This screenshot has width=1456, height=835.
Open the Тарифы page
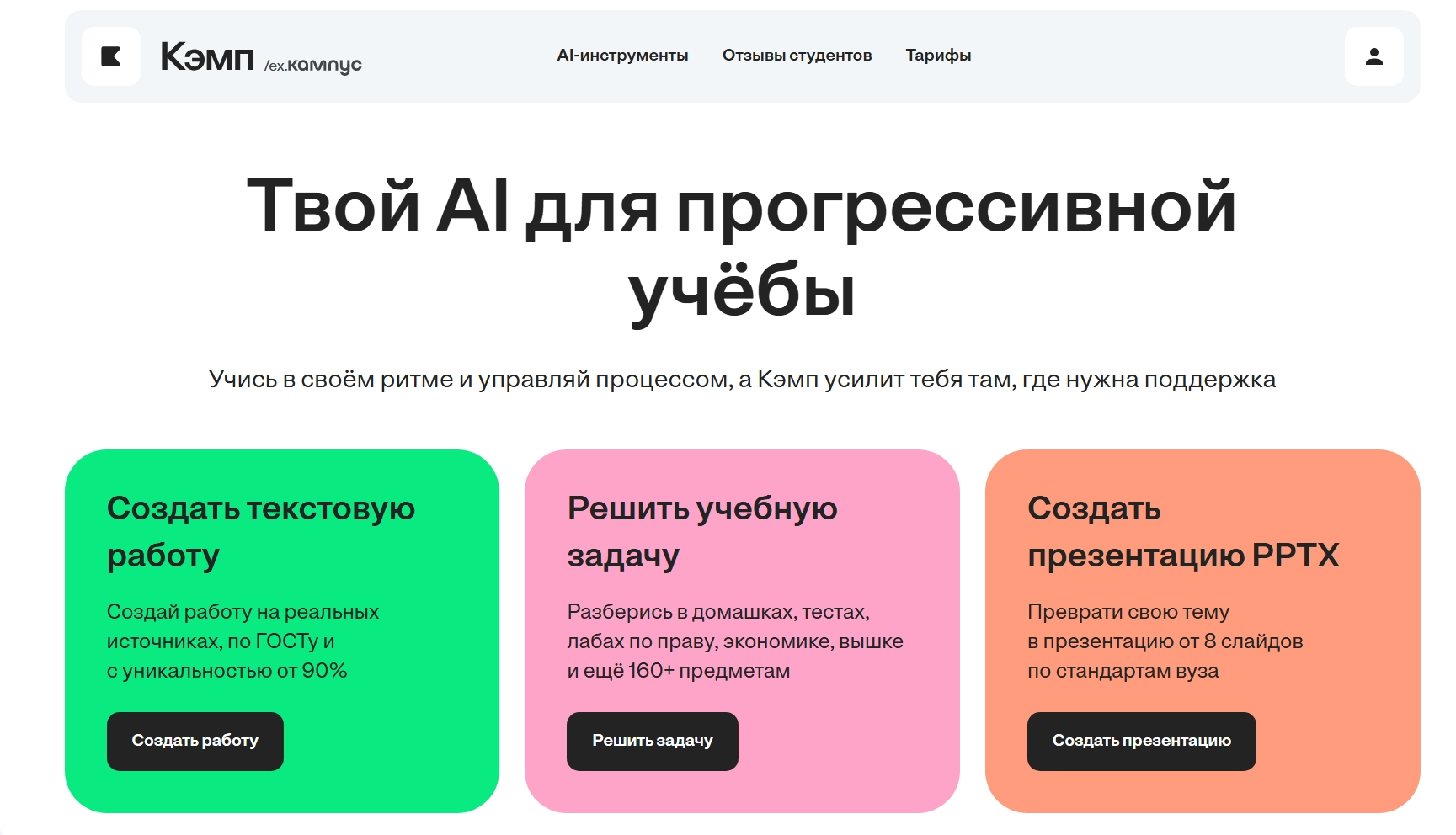[x=938, y=56]
